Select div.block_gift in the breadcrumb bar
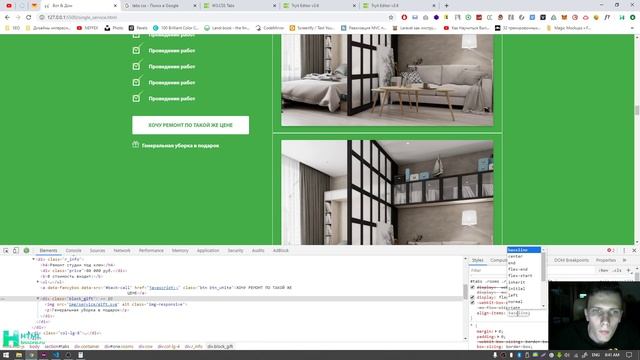640x360 pixels. (x=220, y=347)
